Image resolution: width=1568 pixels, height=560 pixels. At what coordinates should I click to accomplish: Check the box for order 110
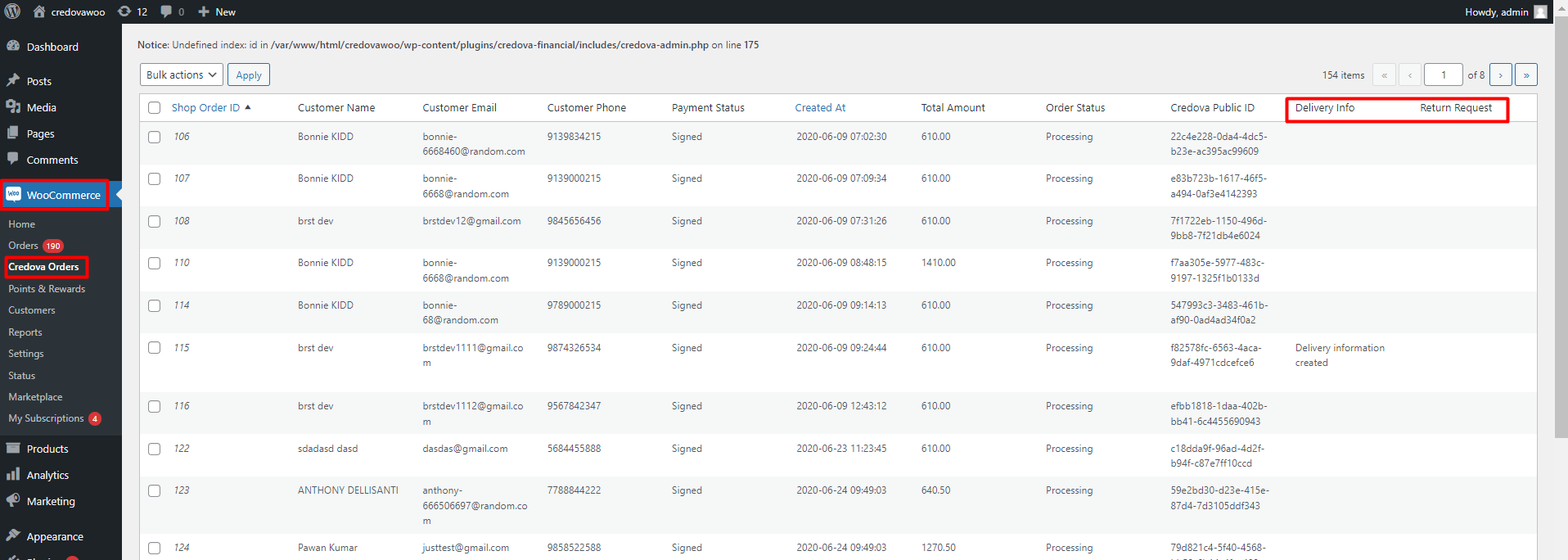[x=154, y=263]
